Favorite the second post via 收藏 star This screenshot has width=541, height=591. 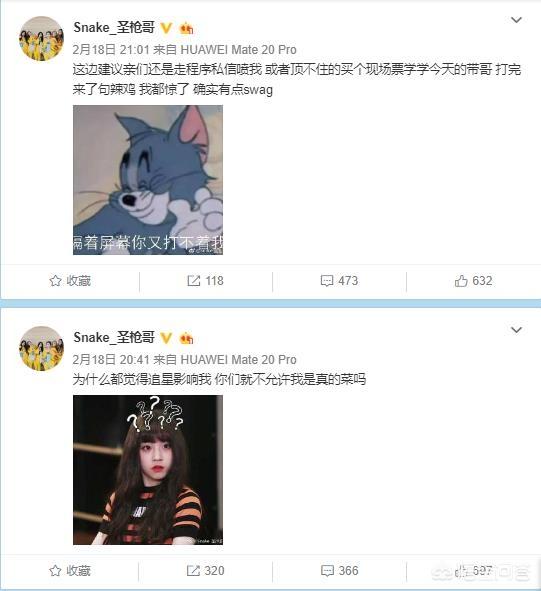[x=70, y=571]
